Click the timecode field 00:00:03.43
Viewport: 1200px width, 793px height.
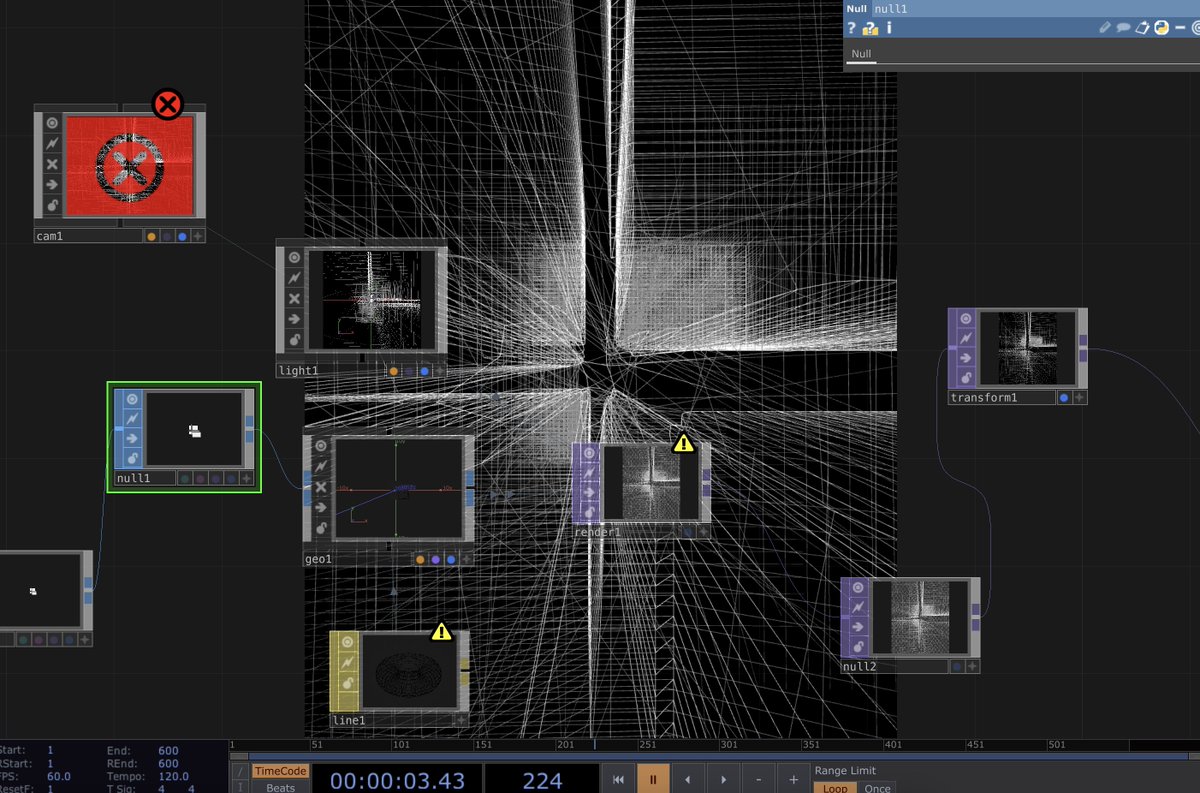tap(398, 780)
